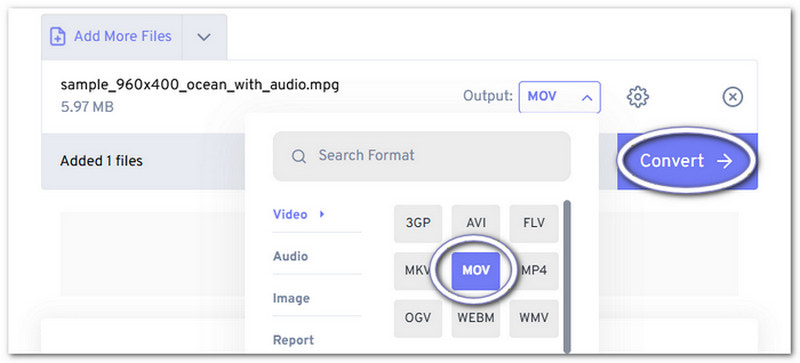Viewport: 800px width, 363px height.
Task: Click the file name sample_960x400_ocean_with_audio.mpg
Action: pos(199,85)
